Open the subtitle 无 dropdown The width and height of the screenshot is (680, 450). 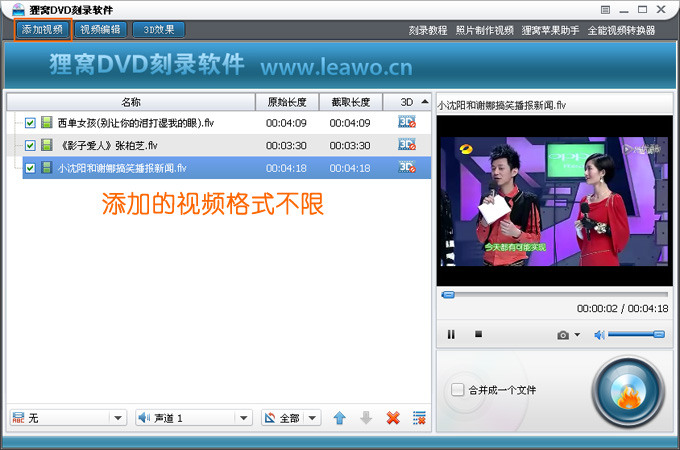click(x=68, y=418)
